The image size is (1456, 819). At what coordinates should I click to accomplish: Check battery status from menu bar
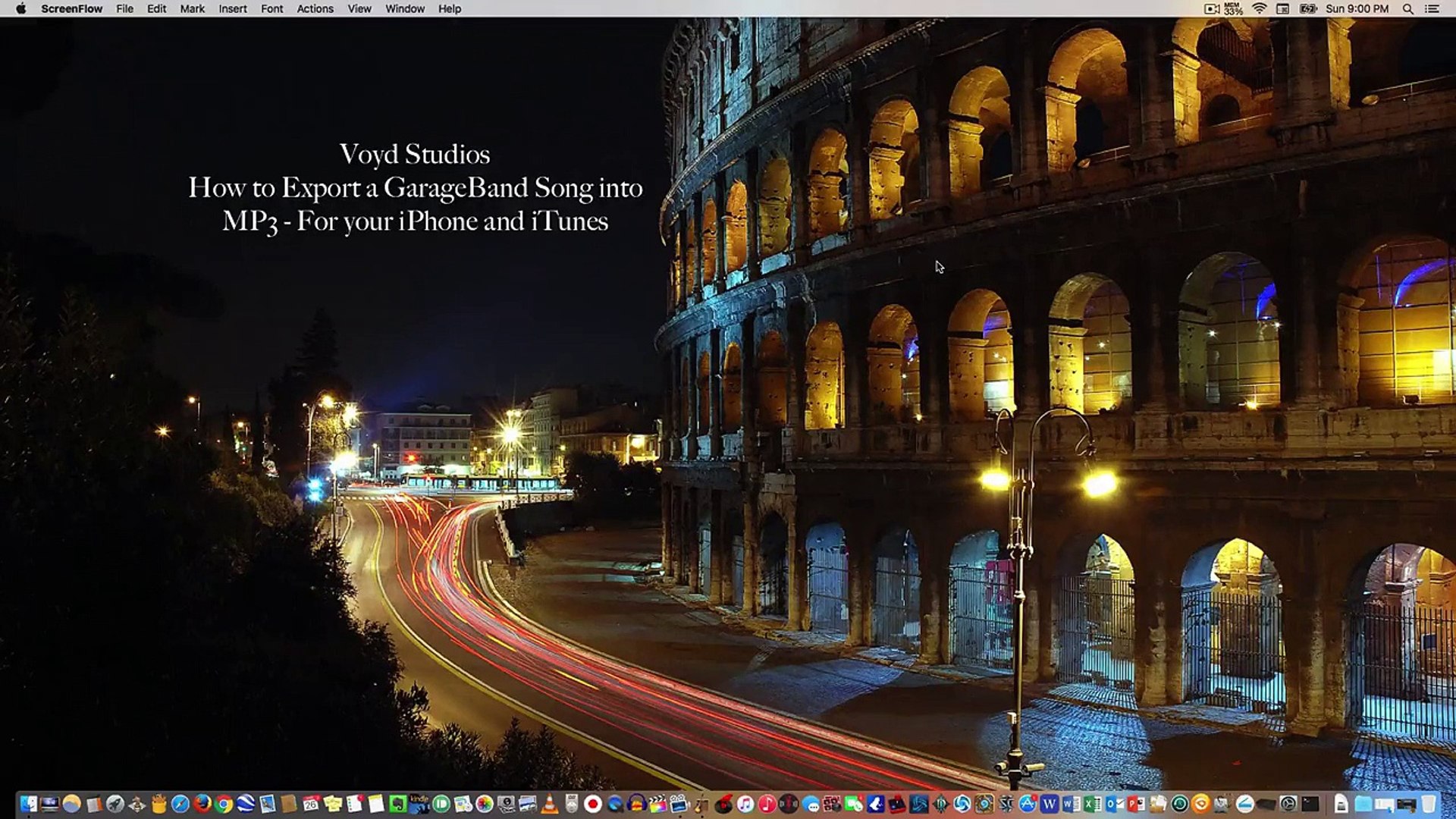point(1310,8)
